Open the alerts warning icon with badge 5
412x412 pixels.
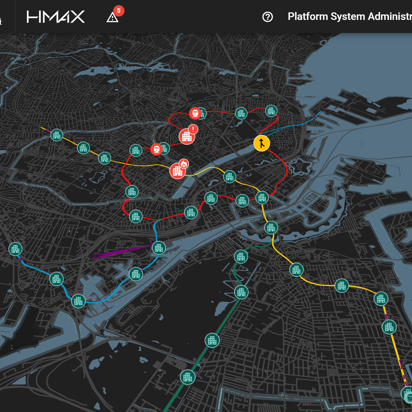[x=113, y=17]
